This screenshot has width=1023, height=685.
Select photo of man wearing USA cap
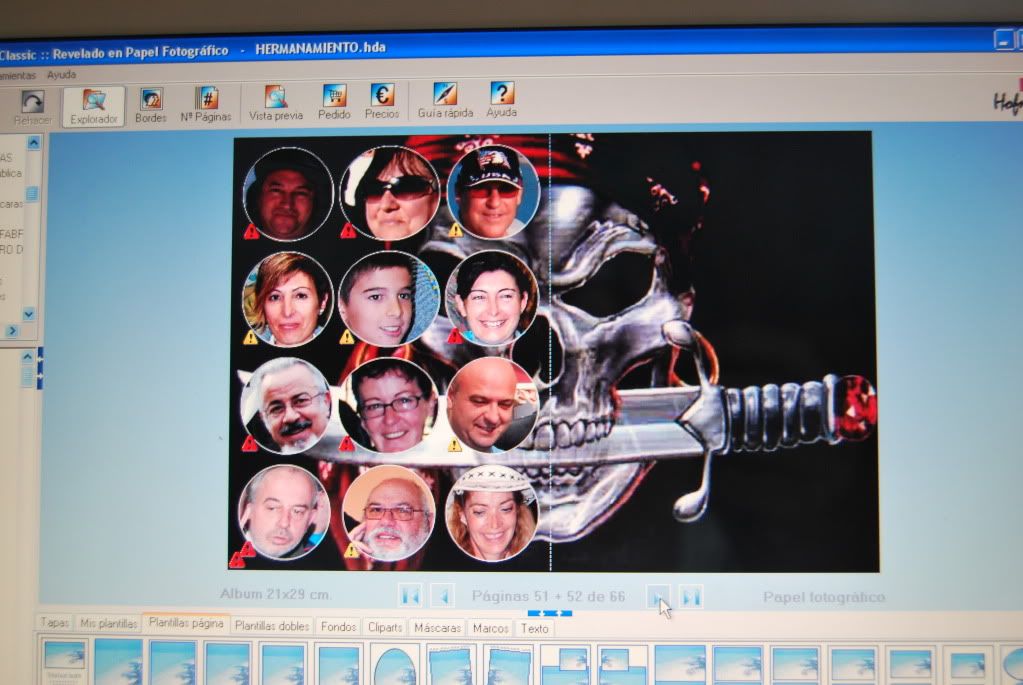click(x=493, y=192)
